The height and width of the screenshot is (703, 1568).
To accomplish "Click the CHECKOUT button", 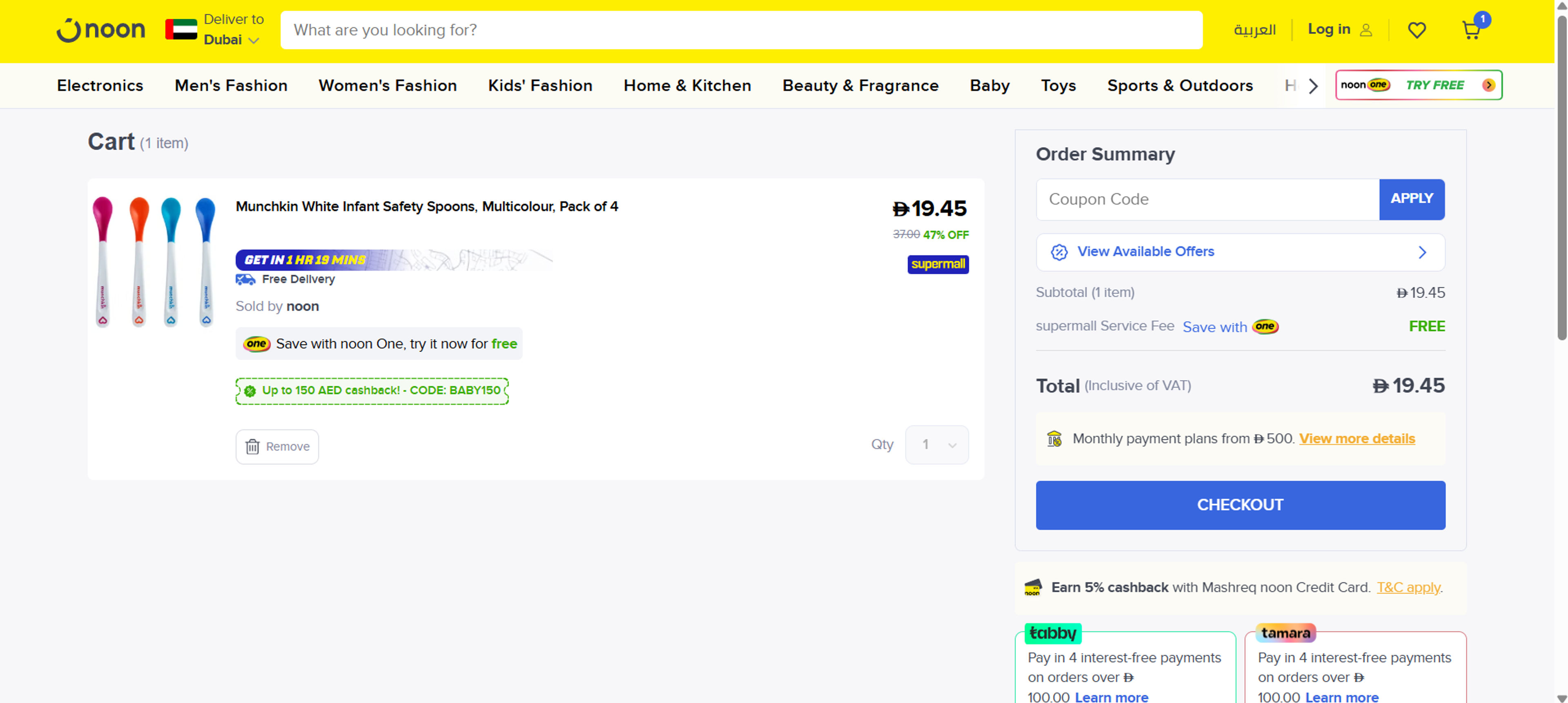I will click(1240, 505).
